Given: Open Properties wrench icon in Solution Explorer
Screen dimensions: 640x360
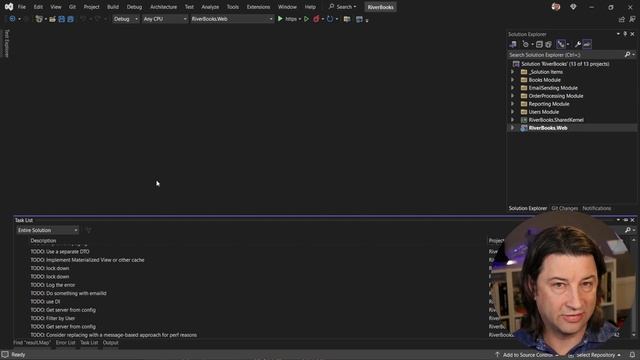Looking at the screenshot, I should pos(578,44).
